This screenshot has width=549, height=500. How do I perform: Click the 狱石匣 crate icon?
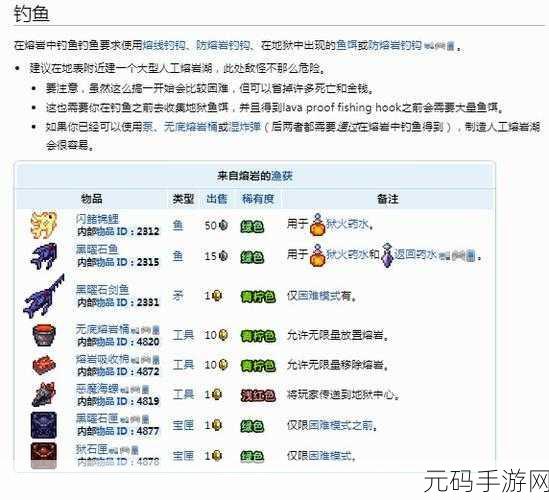point(44,455)
